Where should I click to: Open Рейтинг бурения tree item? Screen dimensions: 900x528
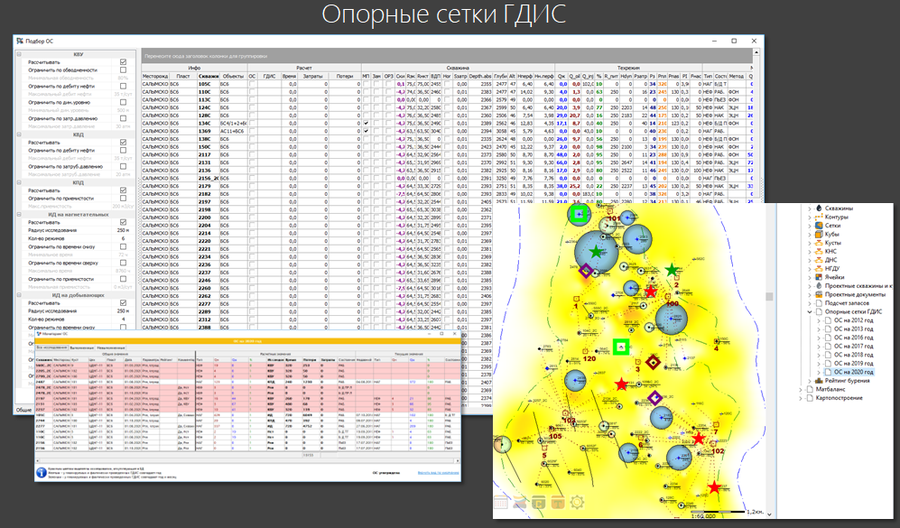pyautogui.click(x=847, y=381)
